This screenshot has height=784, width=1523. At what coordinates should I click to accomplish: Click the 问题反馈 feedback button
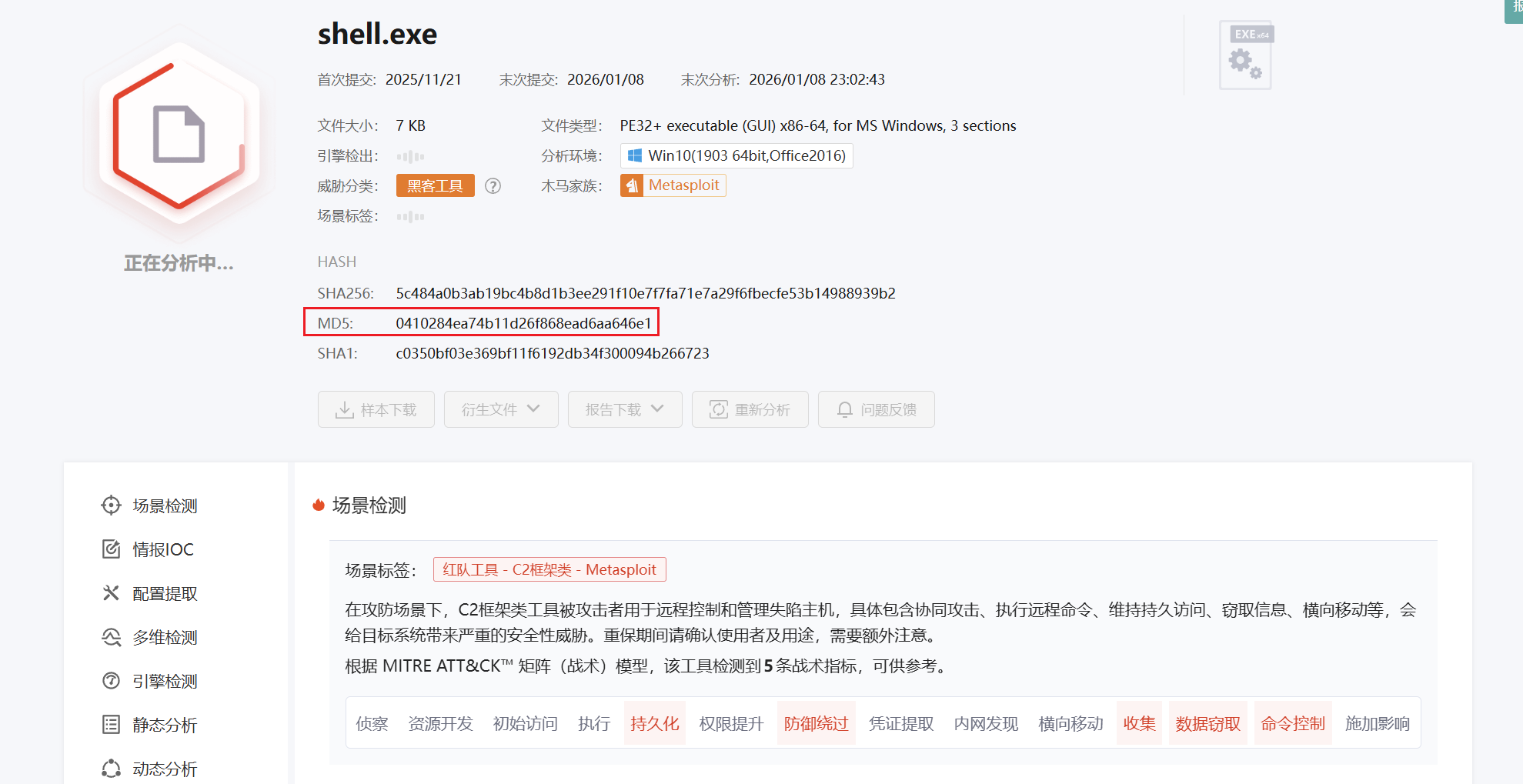click(876, 409)
